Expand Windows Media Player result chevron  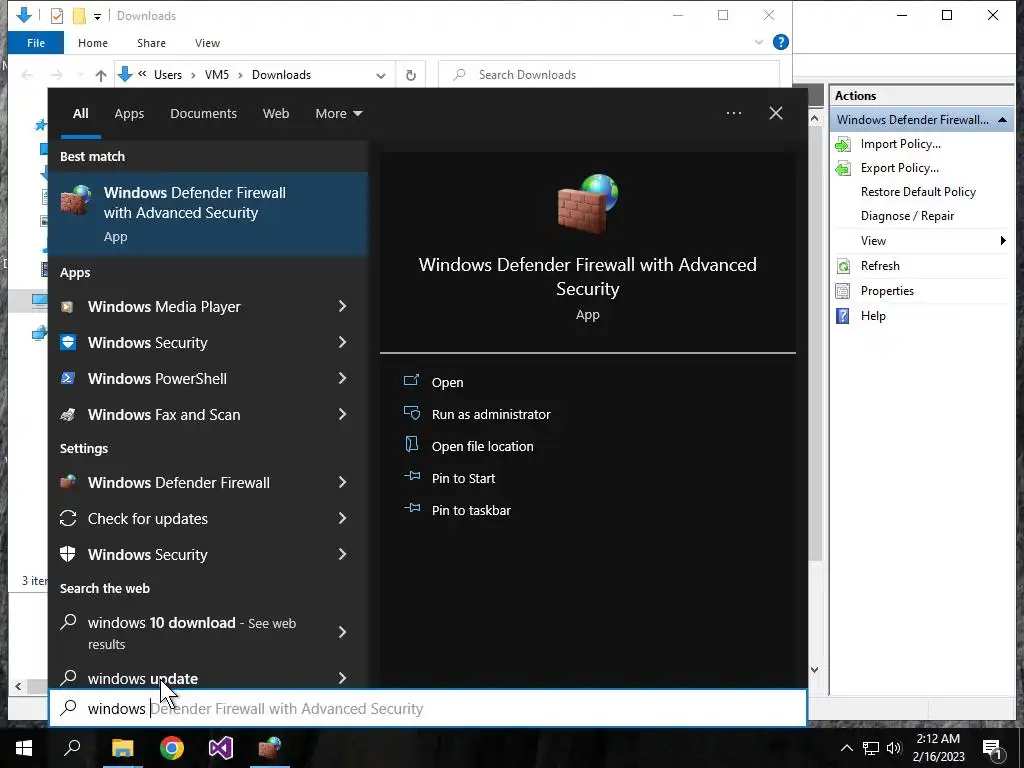point(342,306)
